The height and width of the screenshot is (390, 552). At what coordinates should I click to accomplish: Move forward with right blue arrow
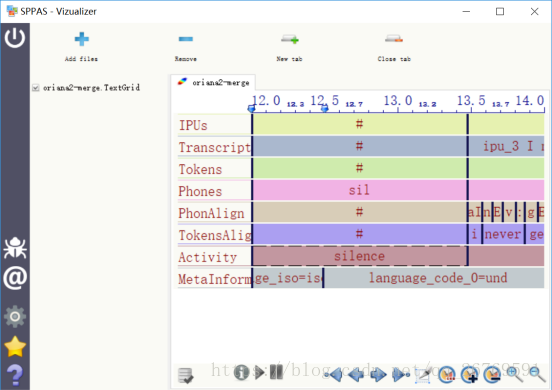tap(378, 375)
